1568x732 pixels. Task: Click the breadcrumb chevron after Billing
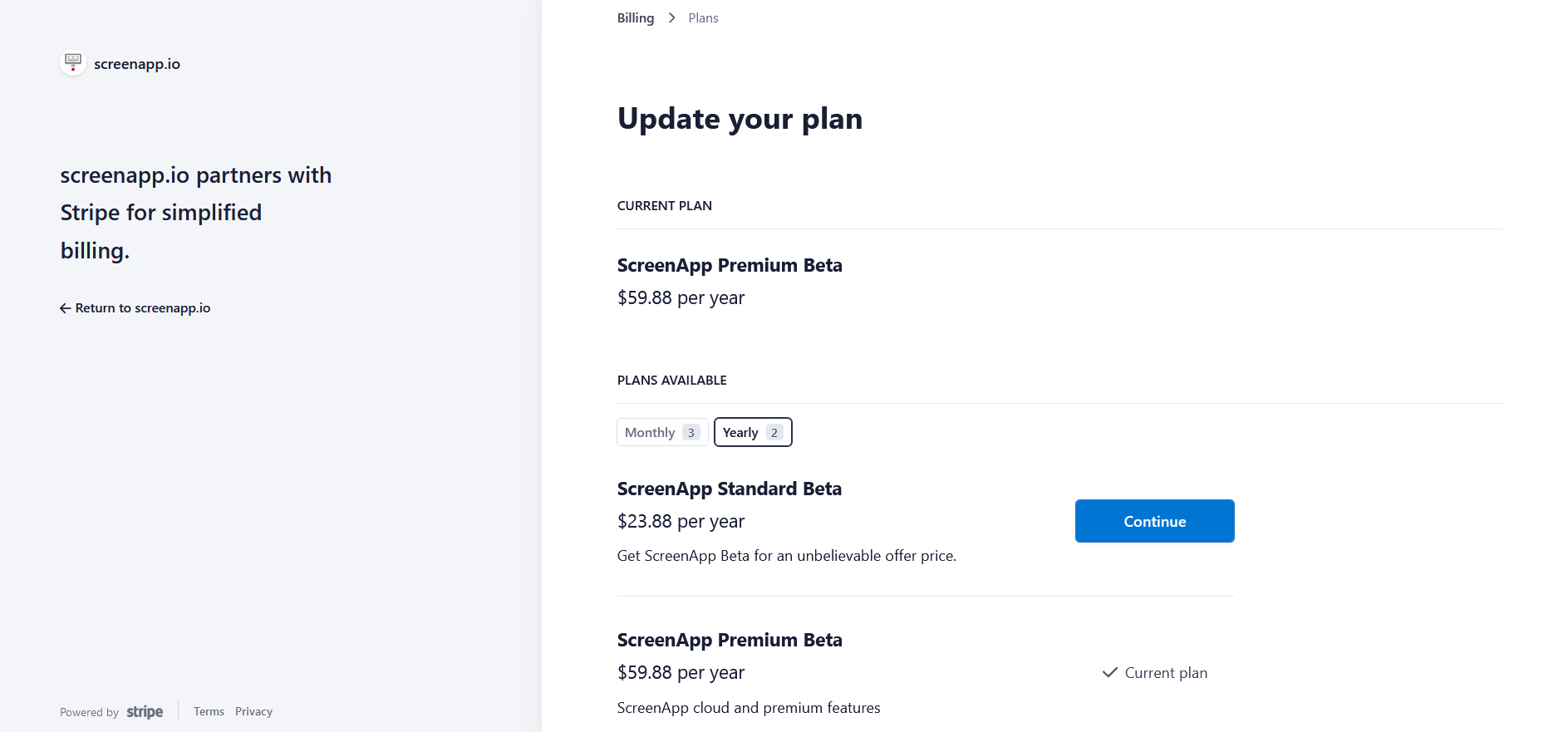point(671,18)
